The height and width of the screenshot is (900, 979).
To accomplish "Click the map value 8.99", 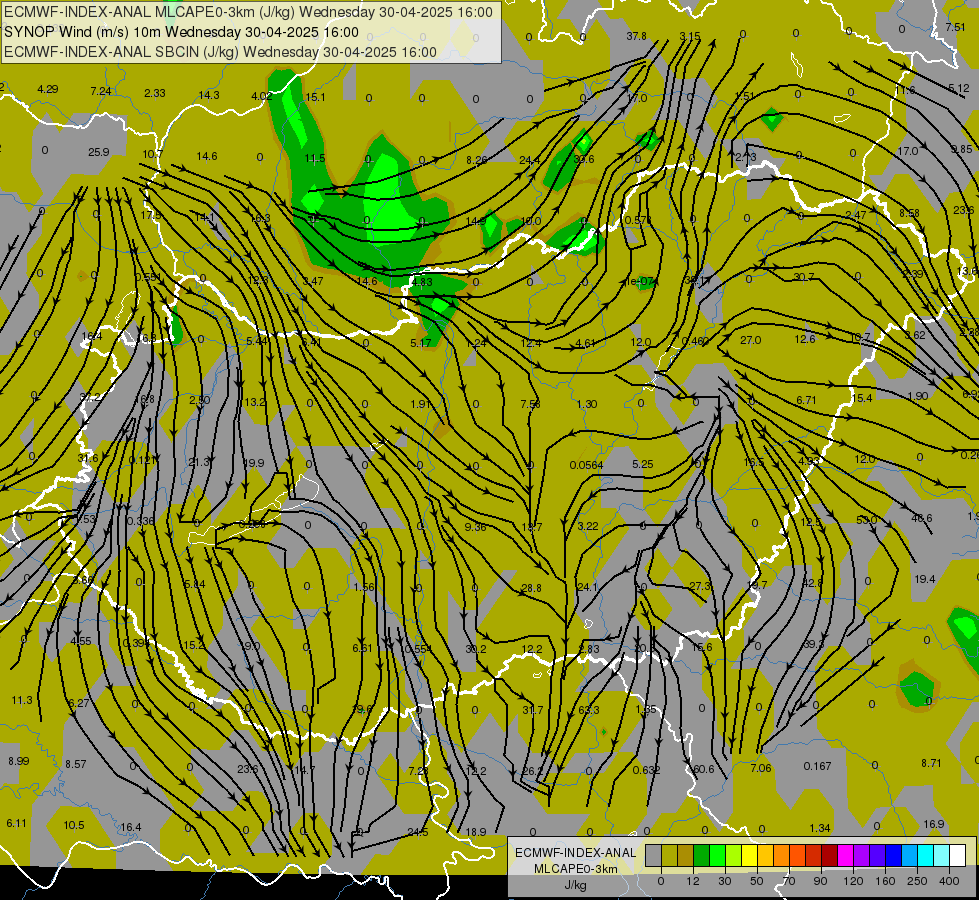I will click(18, 761).
